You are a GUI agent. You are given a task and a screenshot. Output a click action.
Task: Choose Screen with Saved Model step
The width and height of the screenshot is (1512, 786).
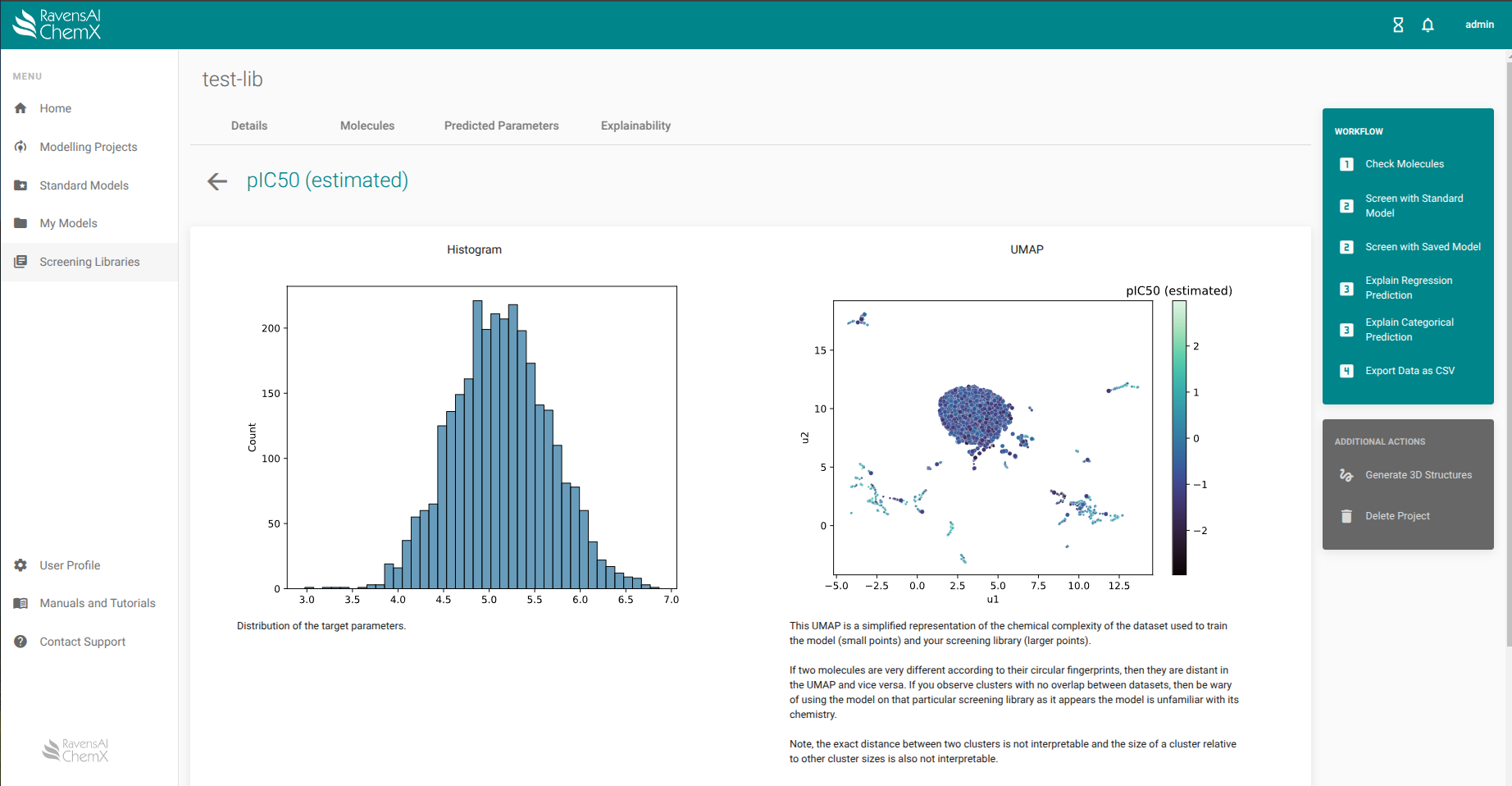click(x=1422, y=247)
